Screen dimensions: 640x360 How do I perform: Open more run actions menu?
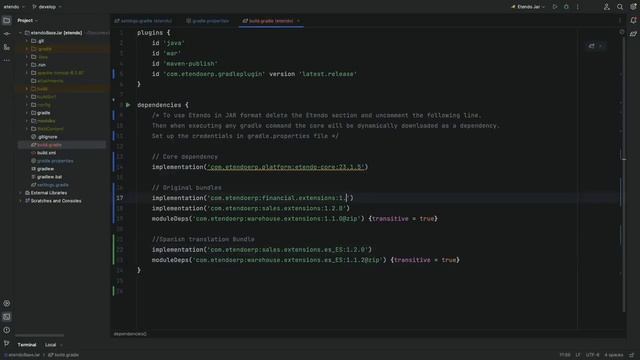[578, 7]
